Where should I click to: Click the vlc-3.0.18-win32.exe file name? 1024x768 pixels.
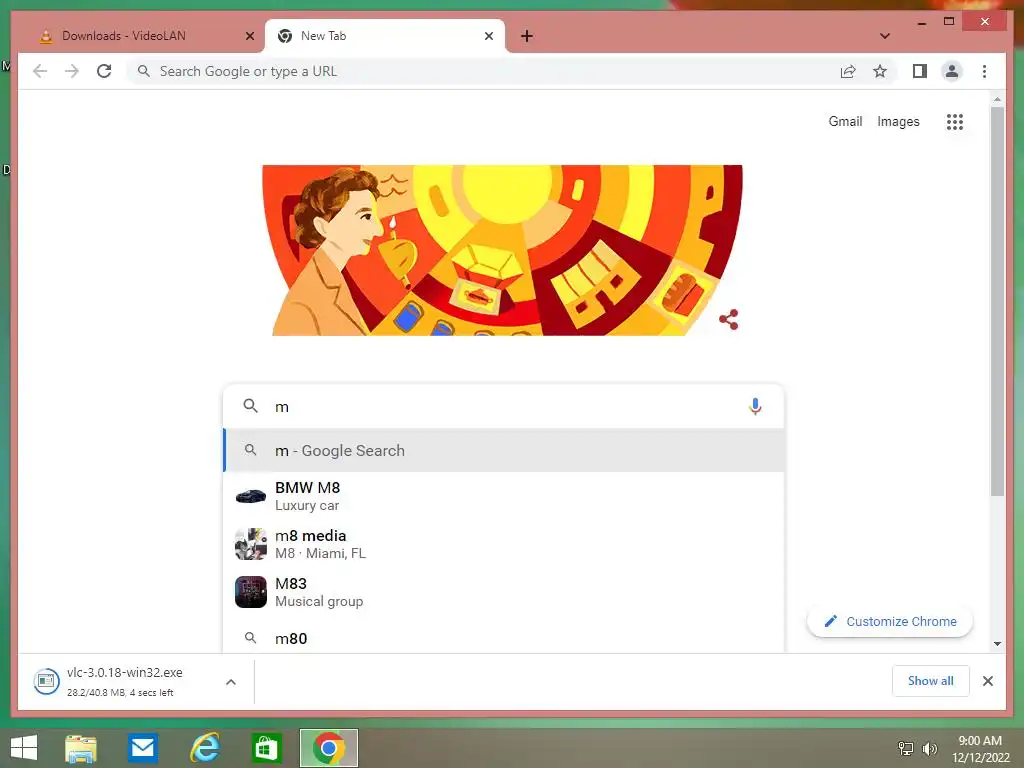tap(125, 673)
